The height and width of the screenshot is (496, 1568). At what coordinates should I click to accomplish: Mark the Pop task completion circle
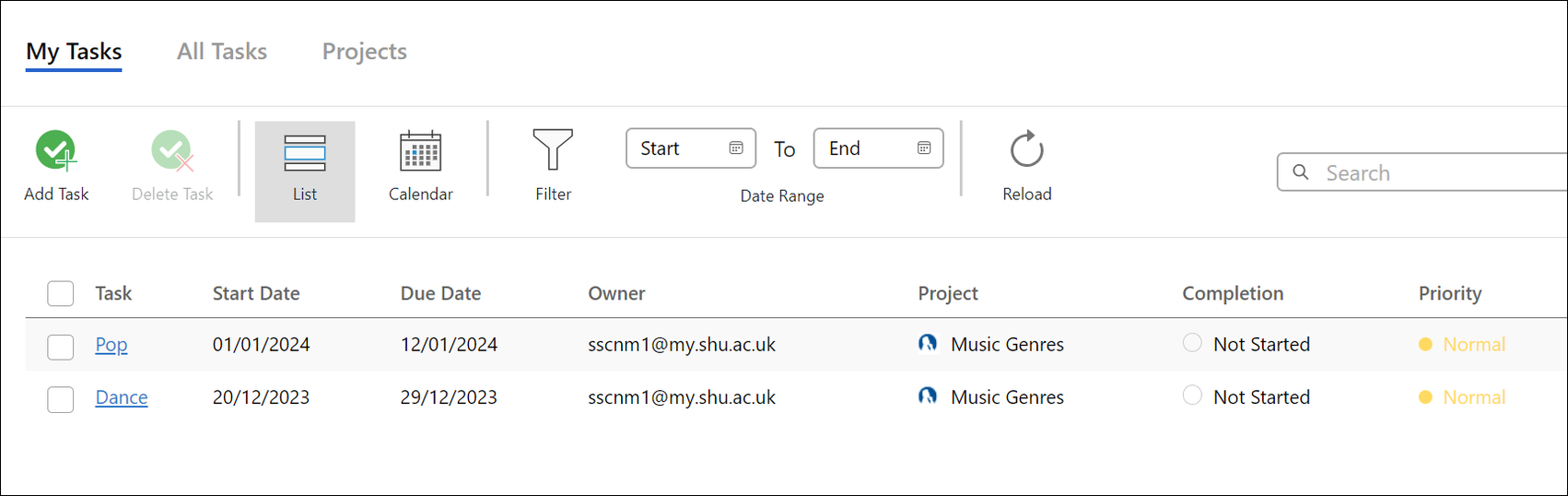(x=1192, y=343)
